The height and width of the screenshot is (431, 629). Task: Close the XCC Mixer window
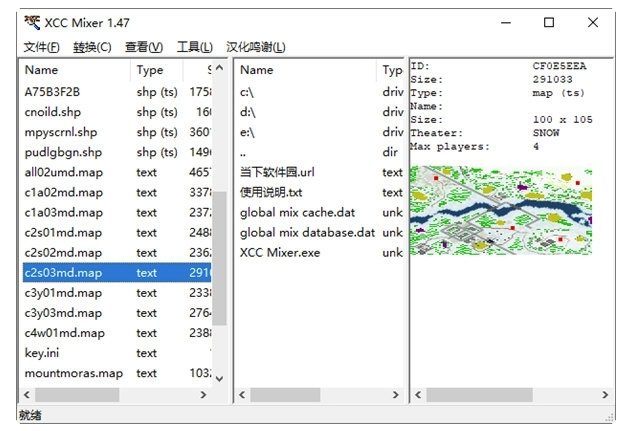tap(593, 22)
